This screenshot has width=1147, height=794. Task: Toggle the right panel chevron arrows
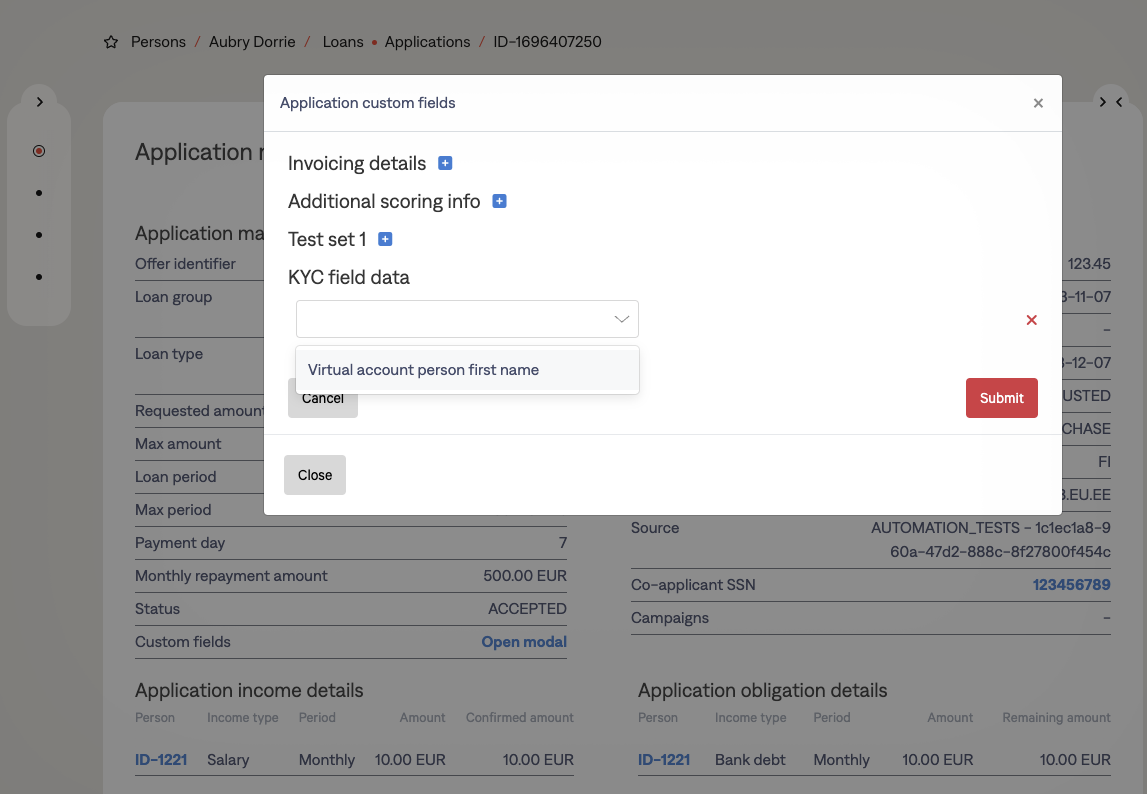[x=1110, y=101]
